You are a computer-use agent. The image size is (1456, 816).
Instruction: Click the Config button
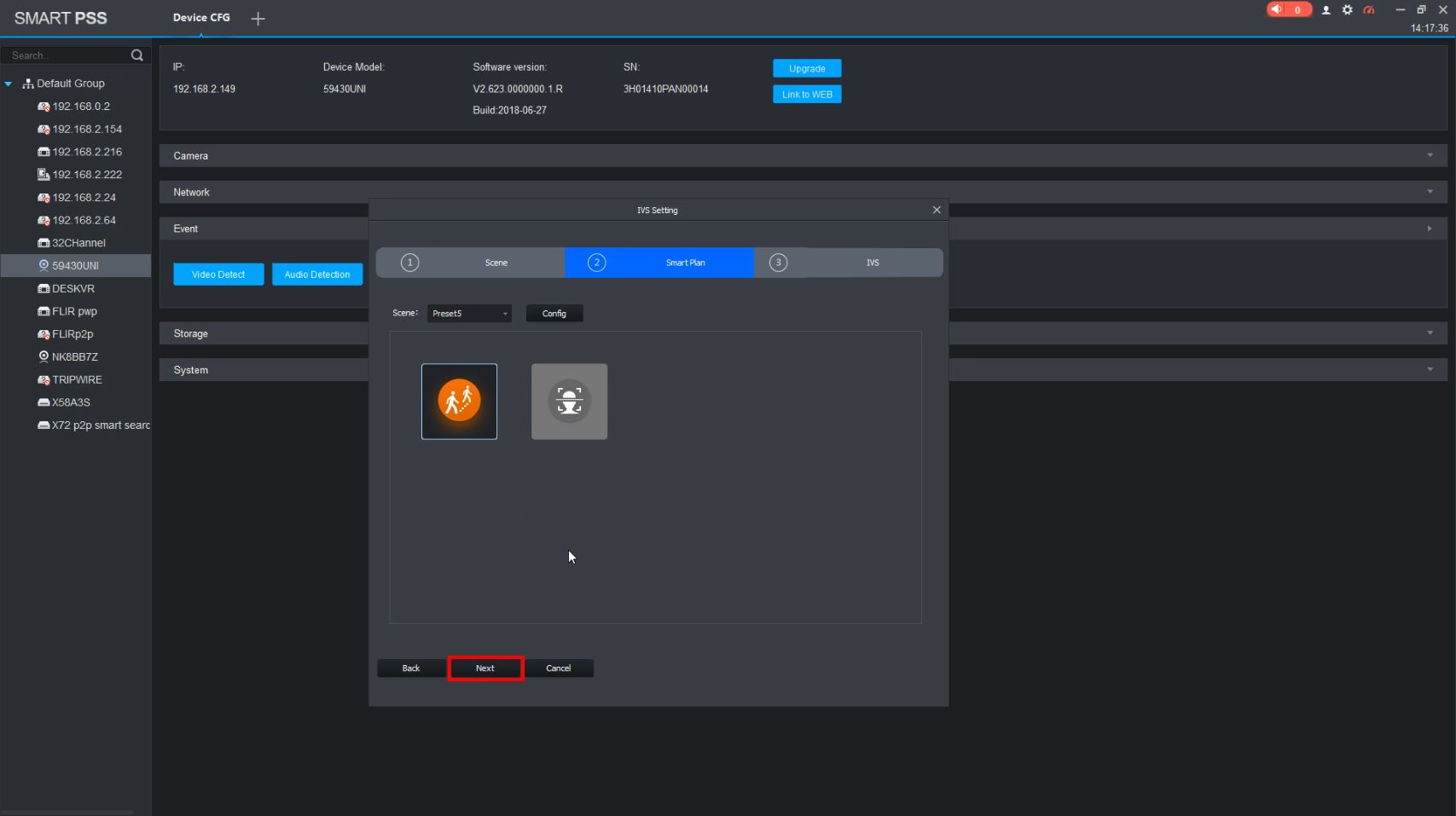click(554, 314)
